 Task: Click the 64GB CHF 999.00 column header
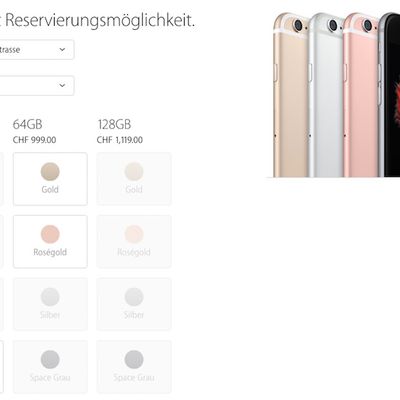(34, 131)
